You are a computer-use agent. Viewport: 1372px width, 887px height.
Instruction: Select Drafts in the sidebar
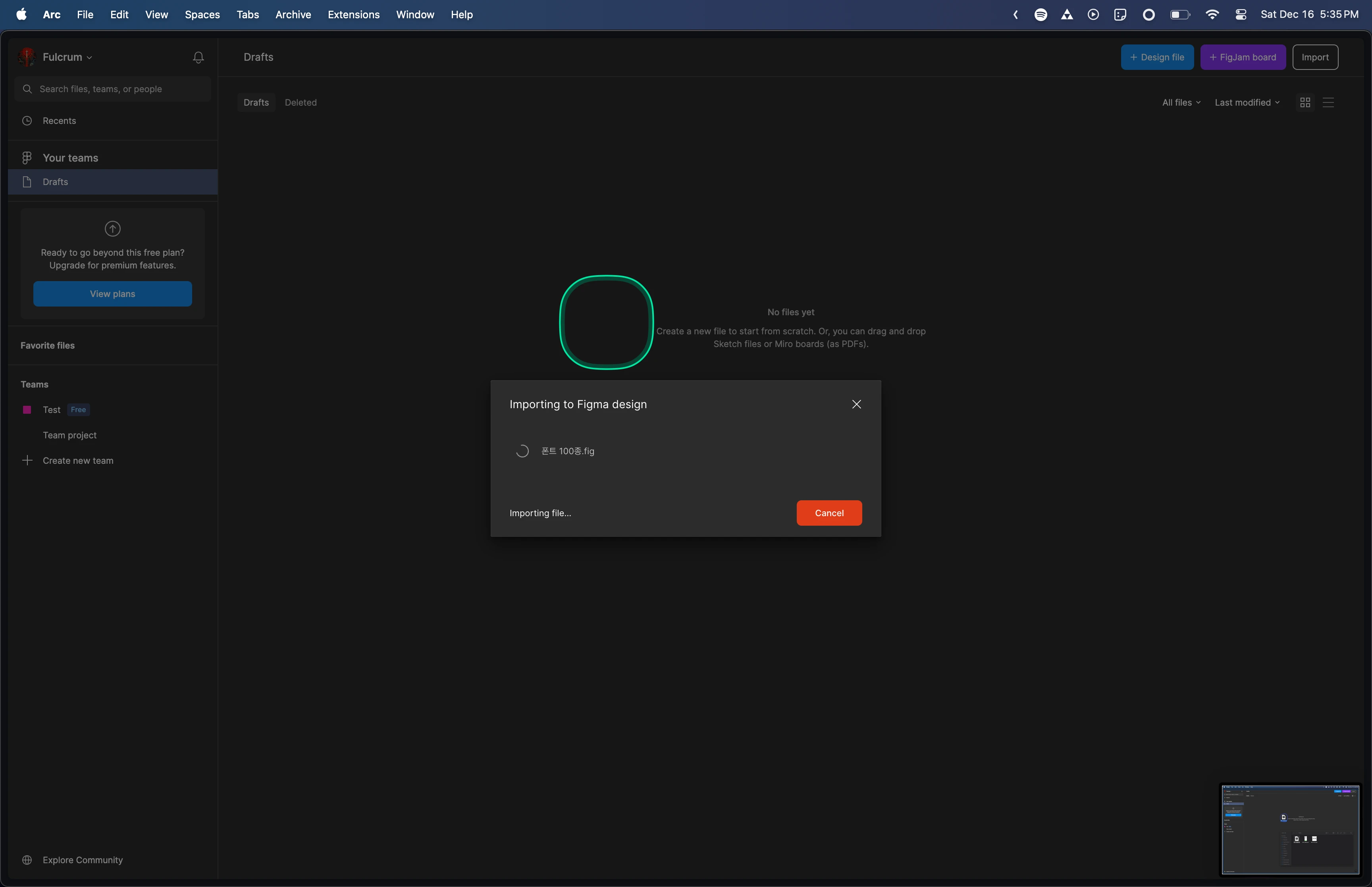(x=113, y=182)
